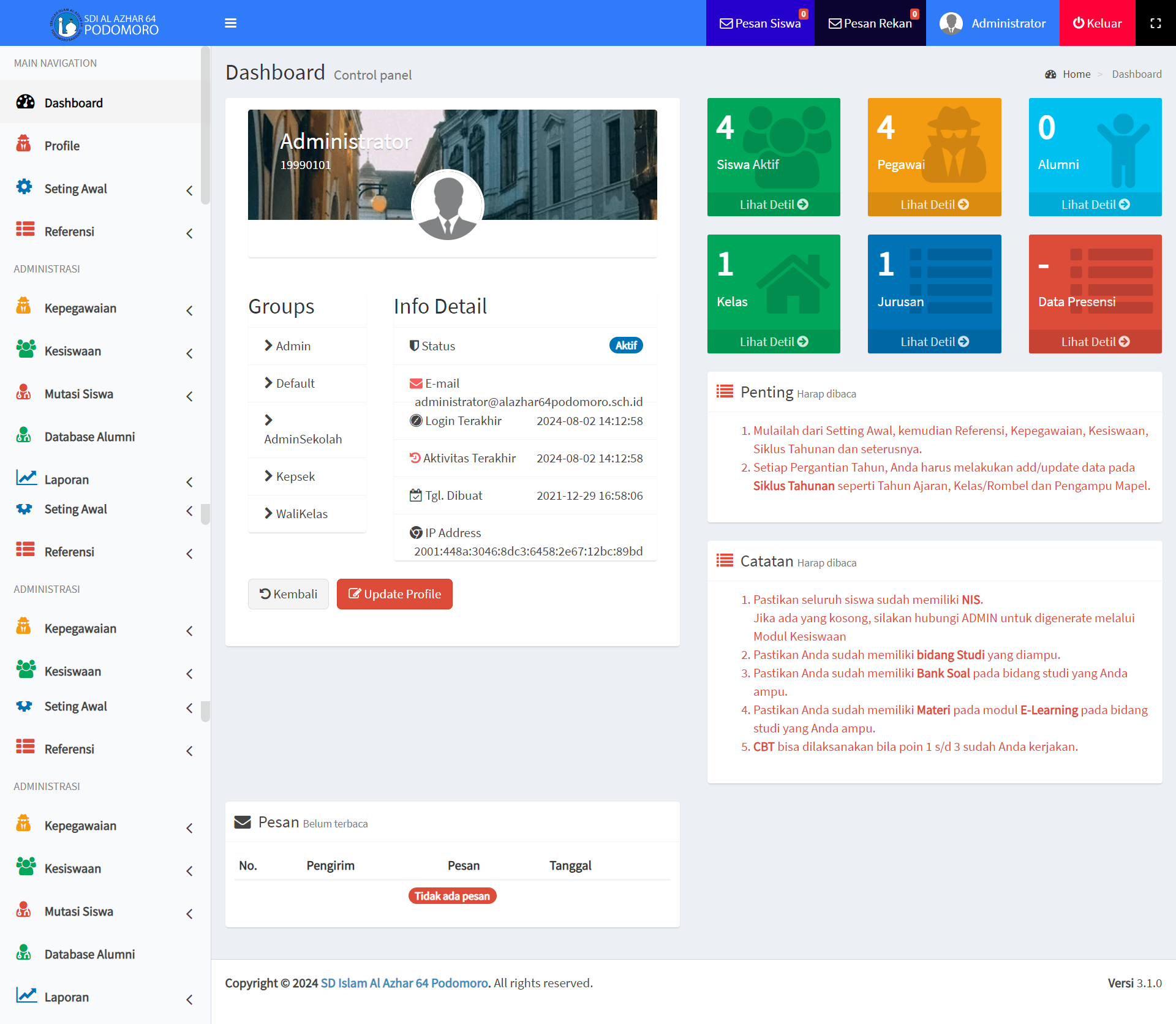Click the Update Profile button
The height and width of the screenshot is (1024, 1176).
pyautogui.click(x=394, y=594)
